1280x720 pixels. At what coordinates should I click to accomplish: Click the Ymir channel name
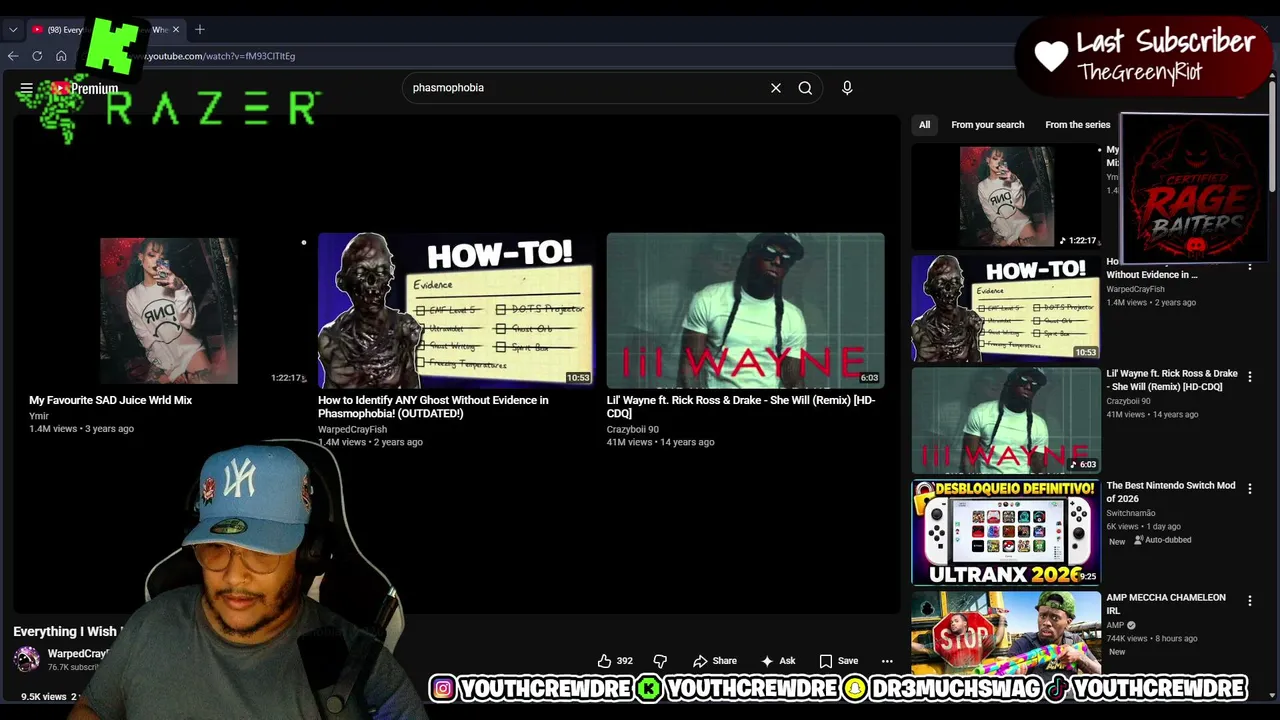pyautogui.click(x=39, y=416)
